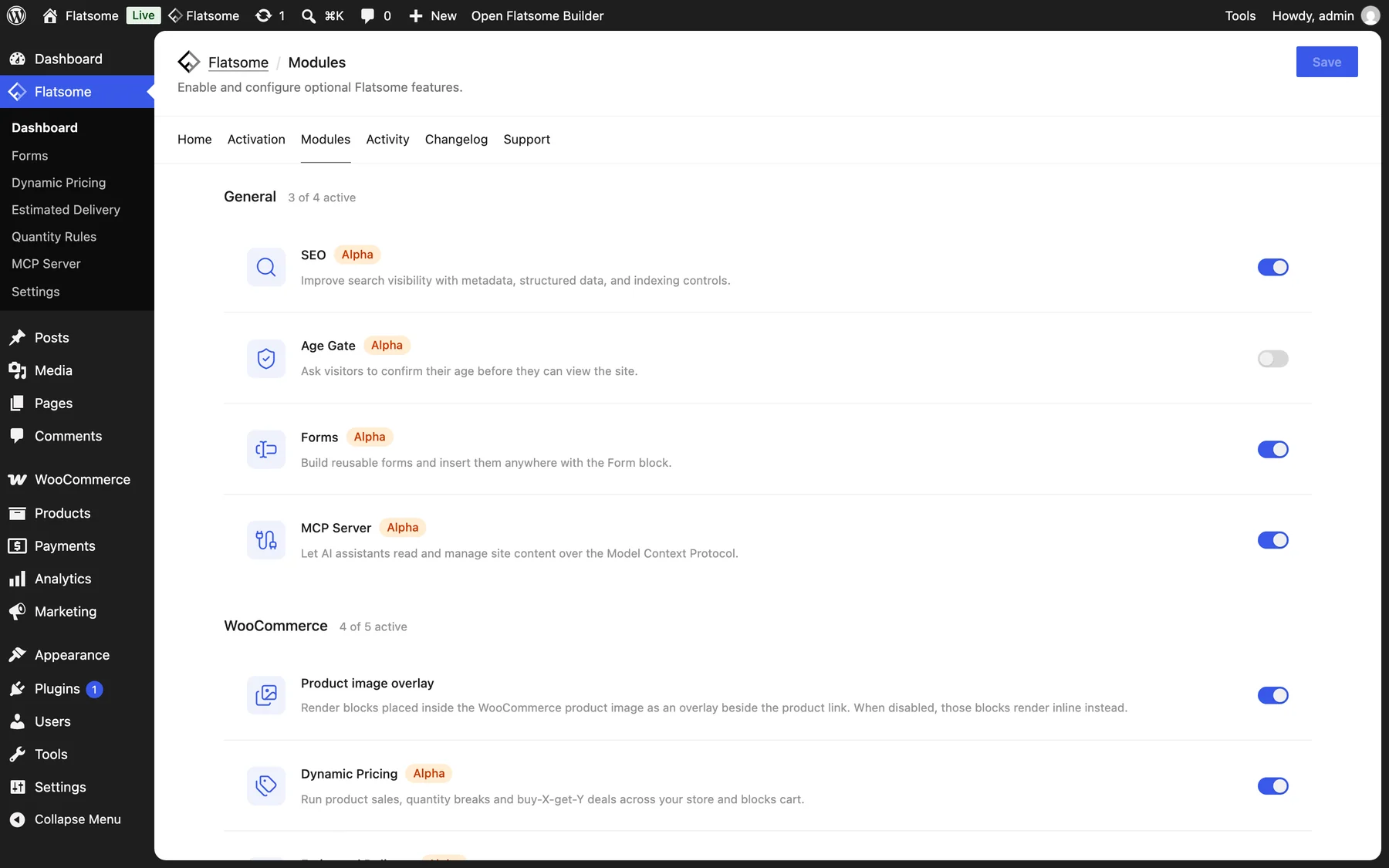Open WooCommerce in the sidebar
1389x868 pixels.
click(x=77, y=479)
